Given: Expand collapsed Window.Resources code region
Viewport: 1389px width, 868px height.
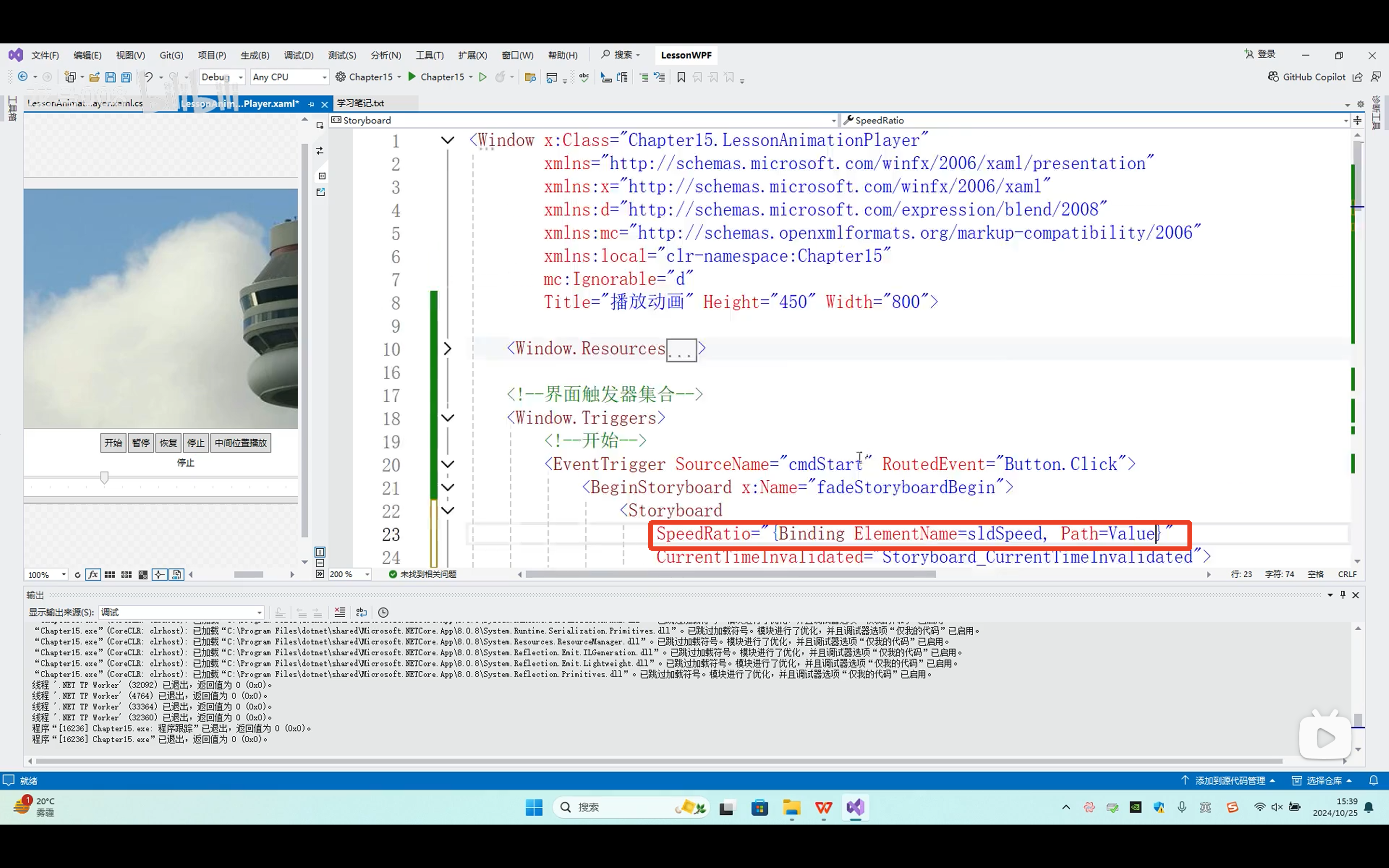Looking at the screenshot, I should coord(448,349).
